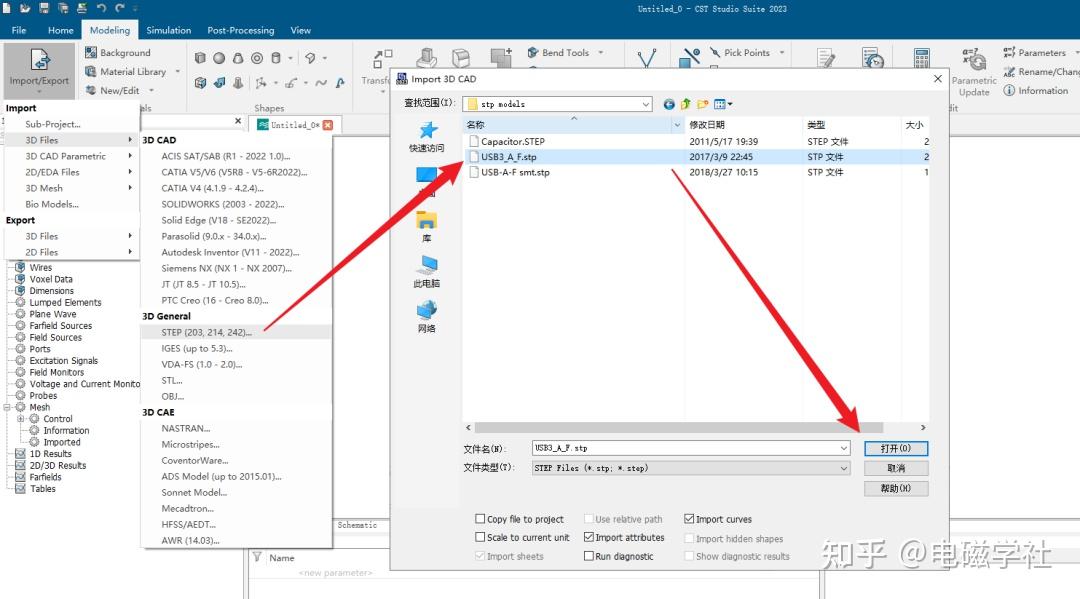Viewport: 1080px width, 599px height.
Task: Click the Undo icon in title bar
Action: pyautogui.click(x=101, y=8)
